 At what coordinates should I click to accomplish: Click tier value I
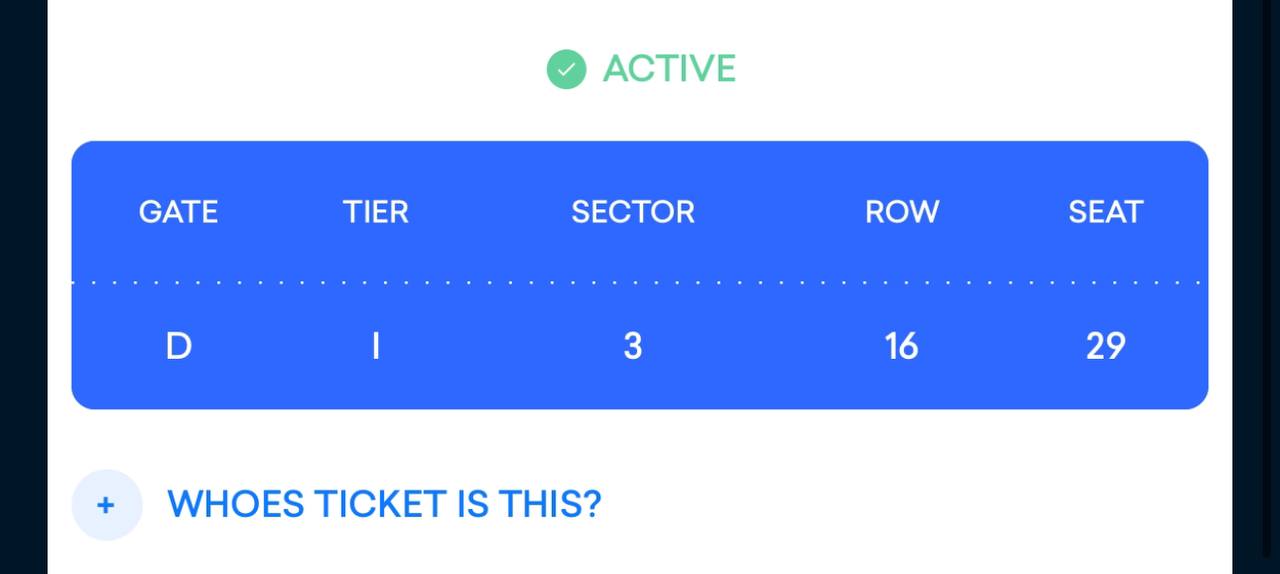point(376,346)
